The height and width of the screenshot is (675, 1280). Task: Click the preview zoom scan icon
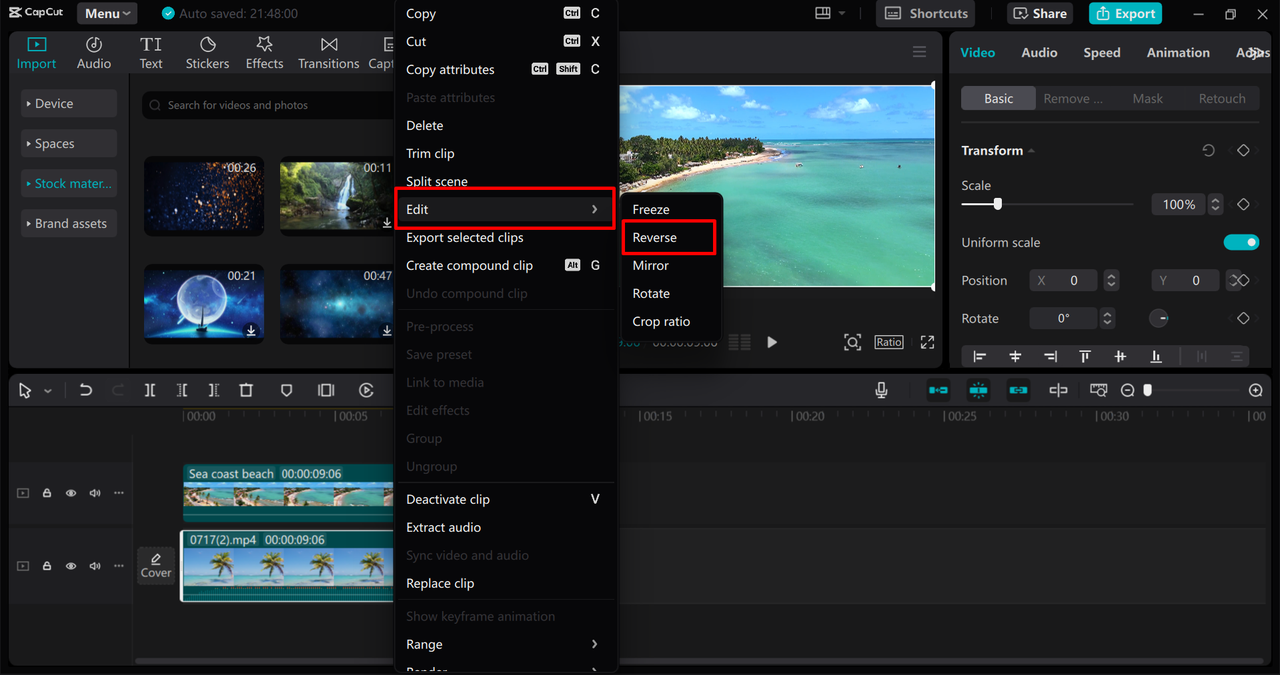tap(852, 342)
